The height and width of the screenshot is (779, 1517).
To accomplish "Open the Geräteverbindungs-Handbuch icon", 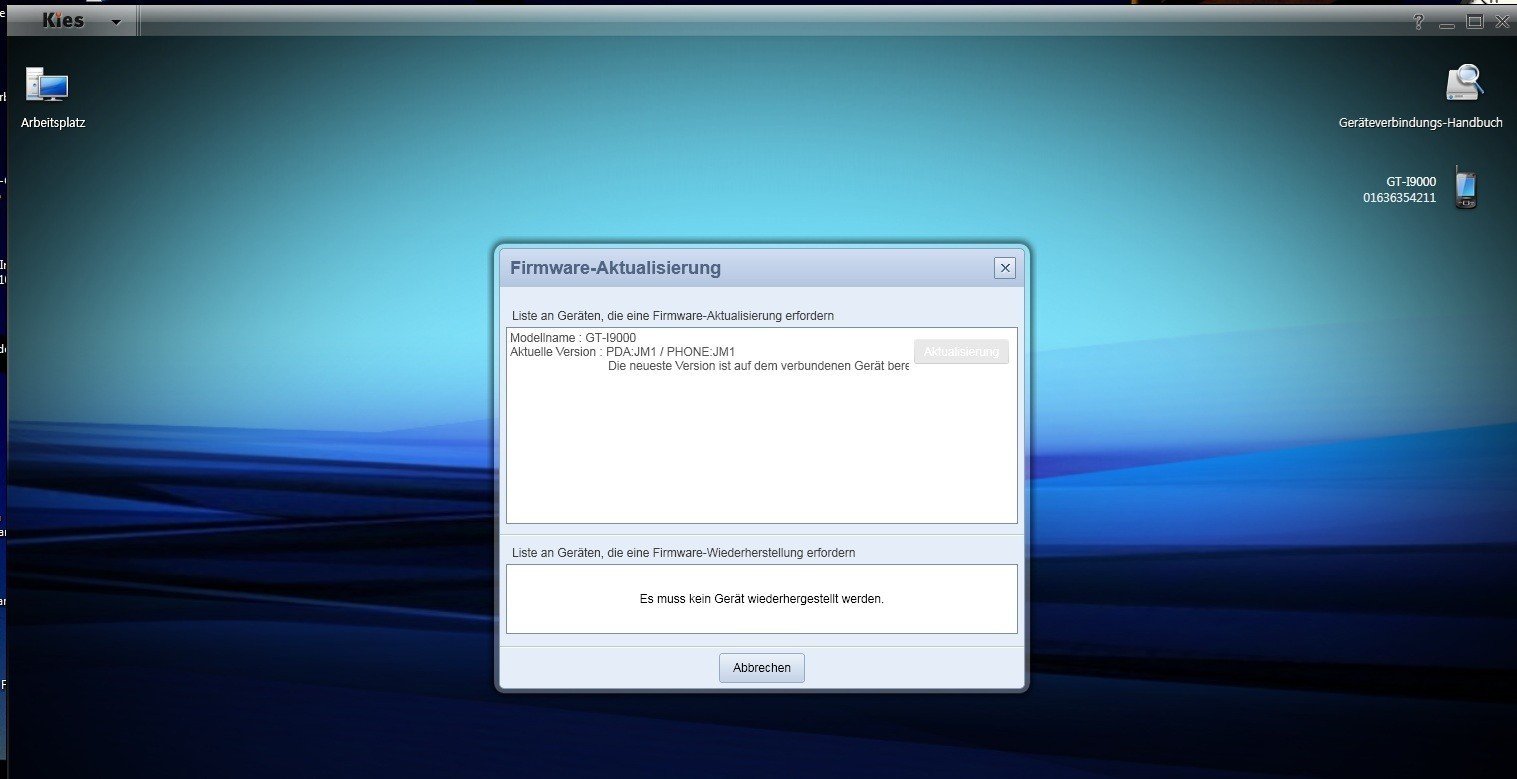I will coord(1464,83).
